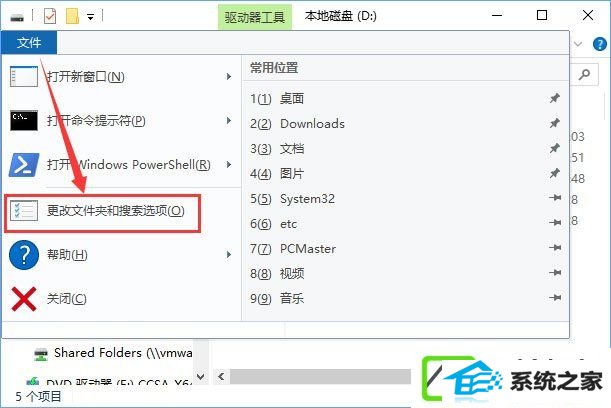
Task: Pin System32 to frequent places
Action: point(554,198)
